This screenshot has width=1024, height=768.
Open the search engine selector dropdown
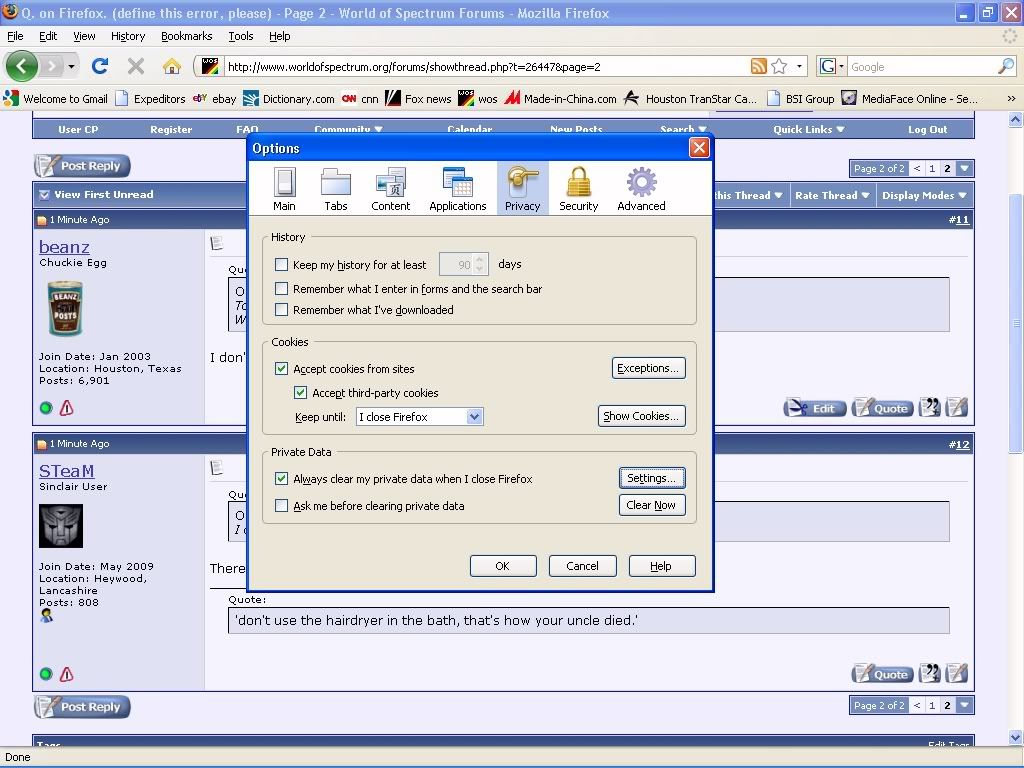pos(832,67)
